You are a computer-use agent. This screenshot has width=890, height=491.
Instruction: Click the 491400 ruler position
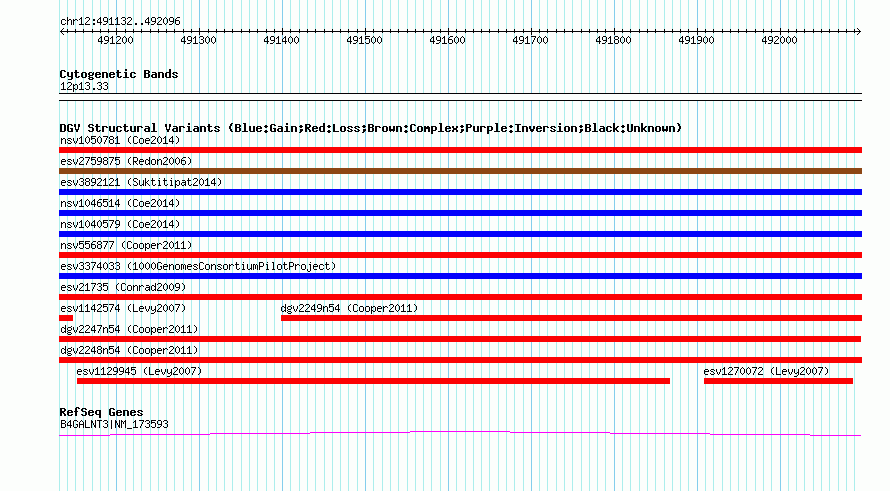pyautogui.click(x=281, y=40)
